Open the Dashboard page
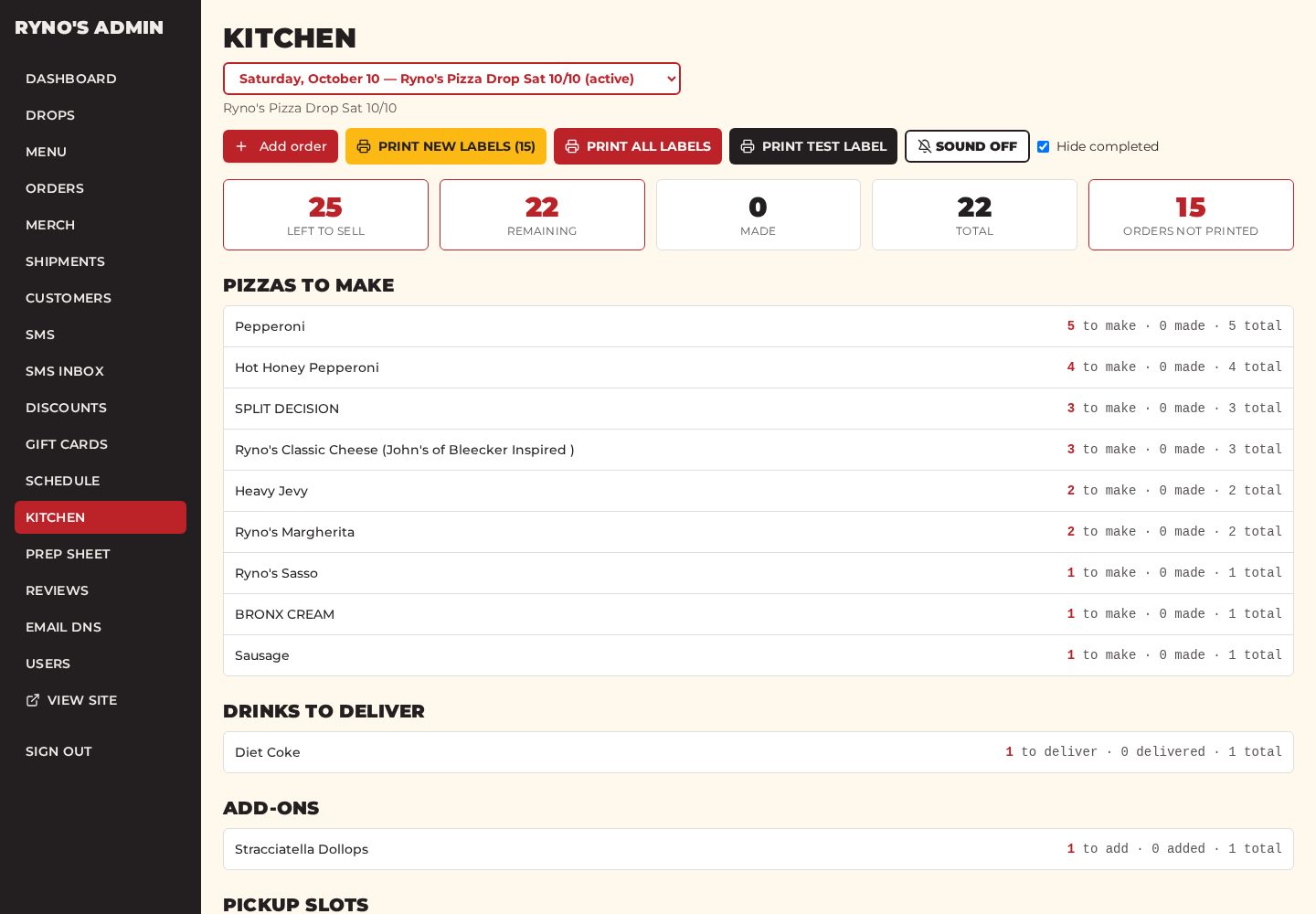This screenshot has width=1316, height=914. tap(101, 79)
